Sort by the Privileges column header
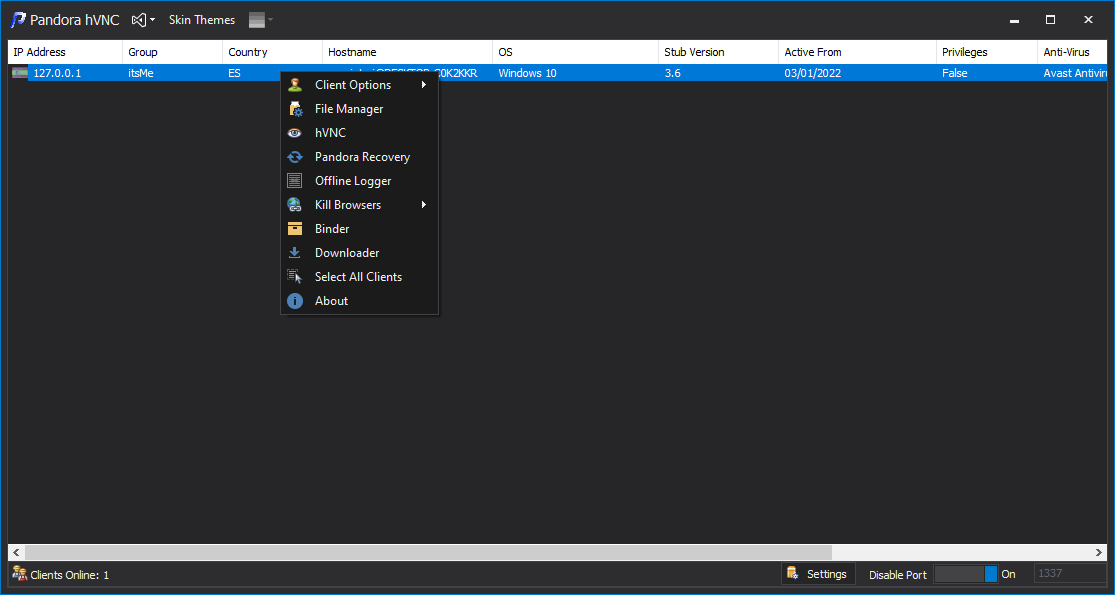 pyautogui.click(x=987, y=52)
